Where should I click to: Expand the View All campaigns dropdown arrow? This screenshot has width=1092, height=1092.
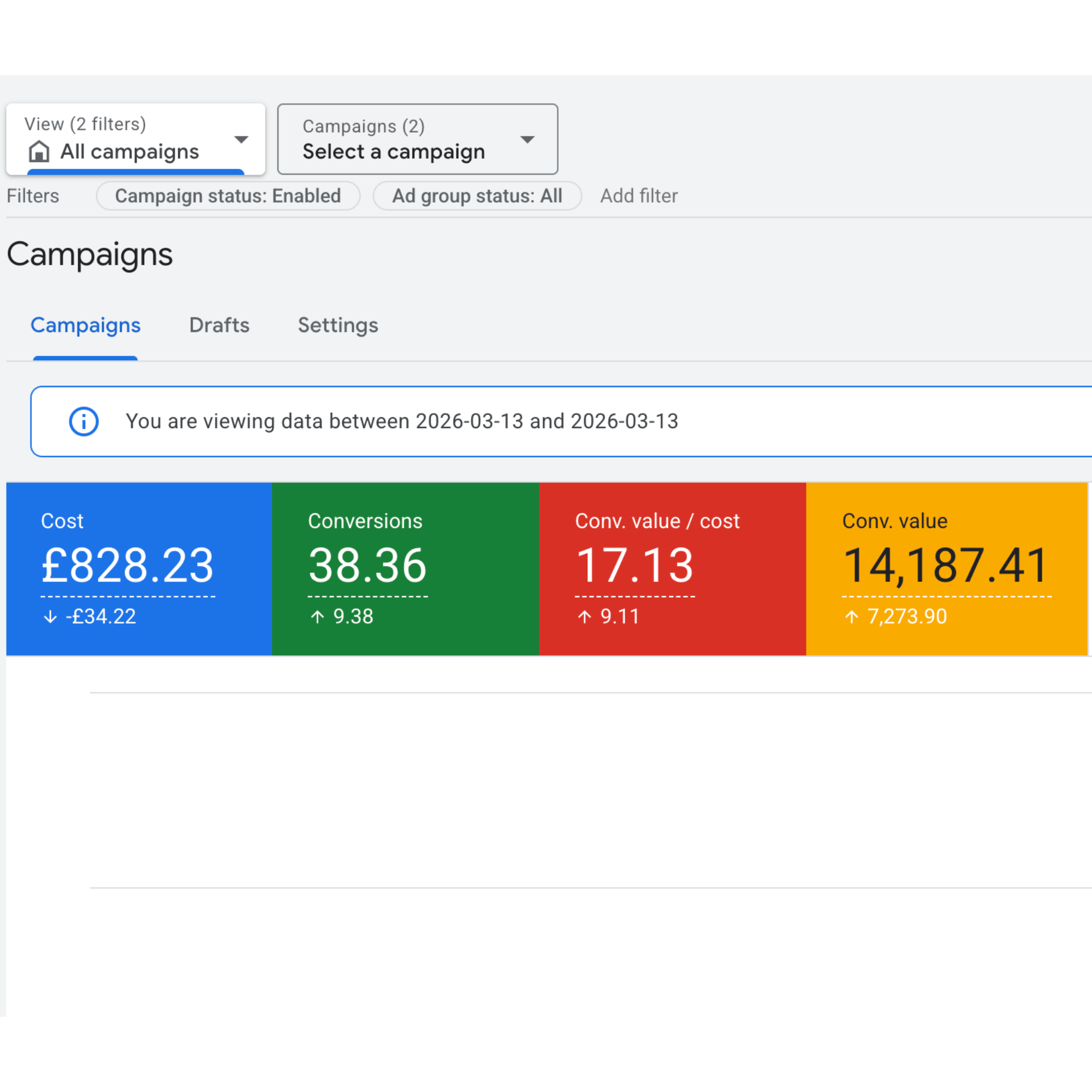pyautogui.click(x=241, y=140)
